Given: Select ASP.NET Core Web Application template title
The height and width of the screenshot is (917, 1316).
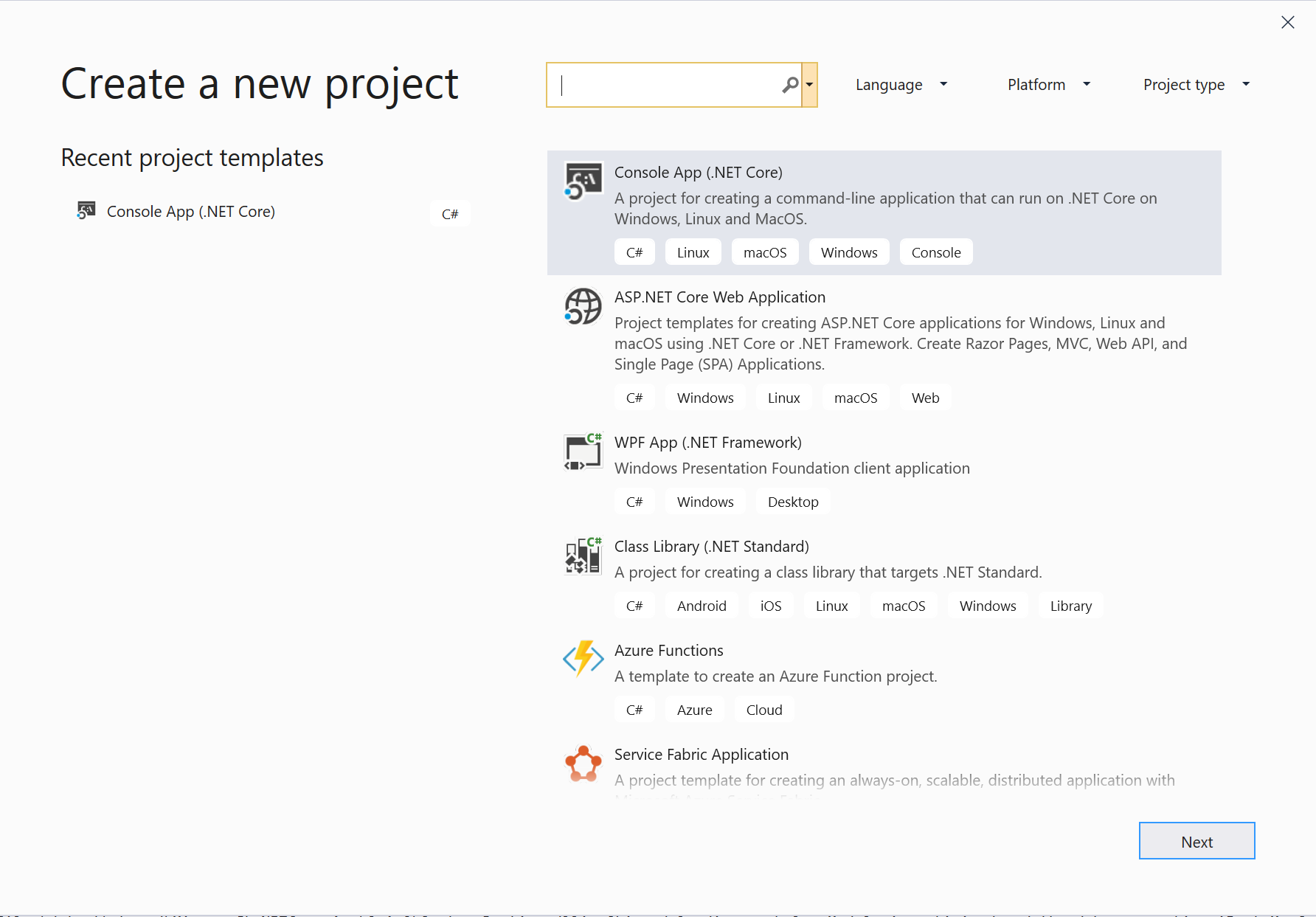Looking at the screenshot, I should pyautogui.click(x=720, y=297).
